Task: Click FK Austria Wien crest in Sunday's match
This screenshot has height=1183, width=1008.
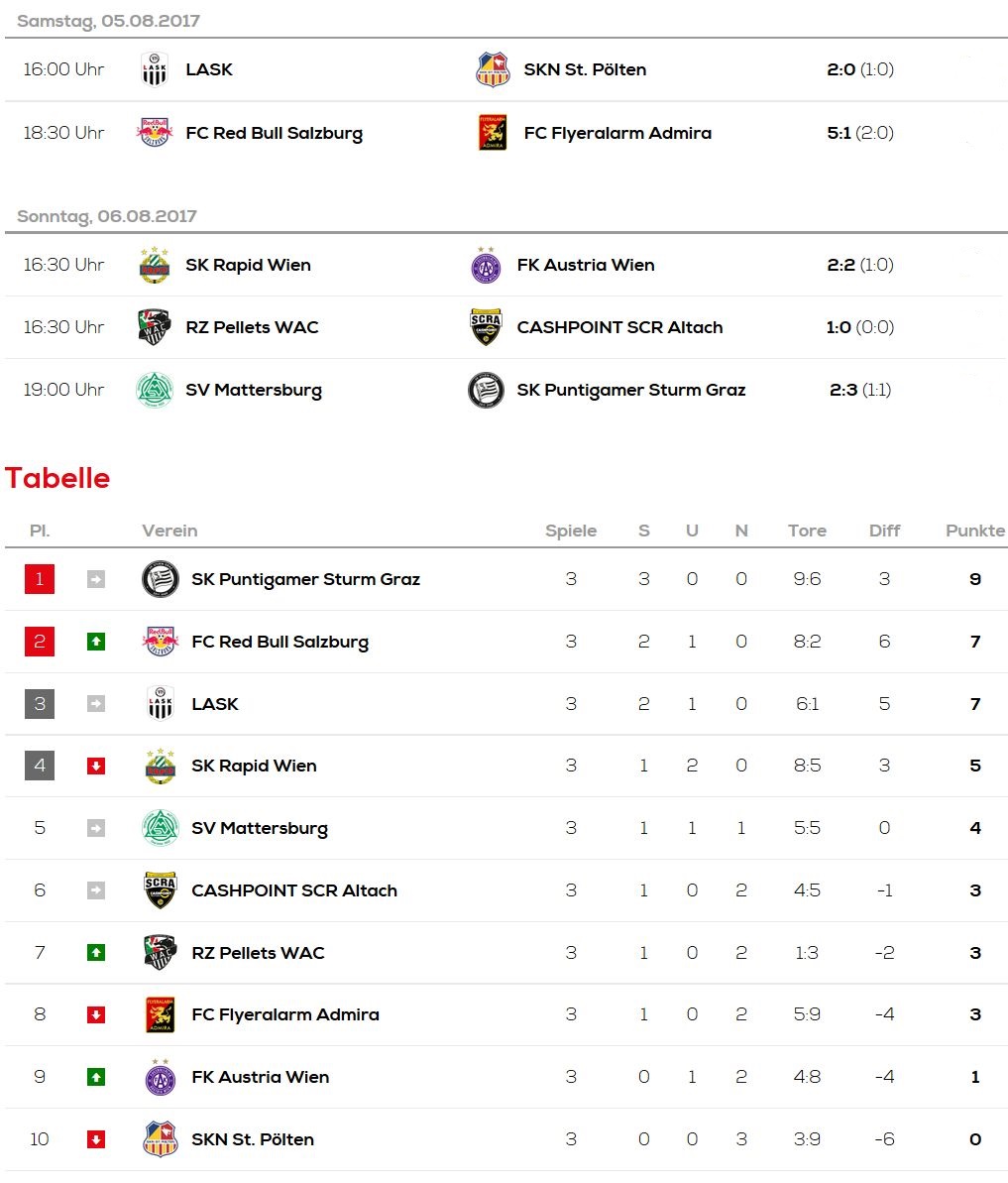Action: (486, 265)
